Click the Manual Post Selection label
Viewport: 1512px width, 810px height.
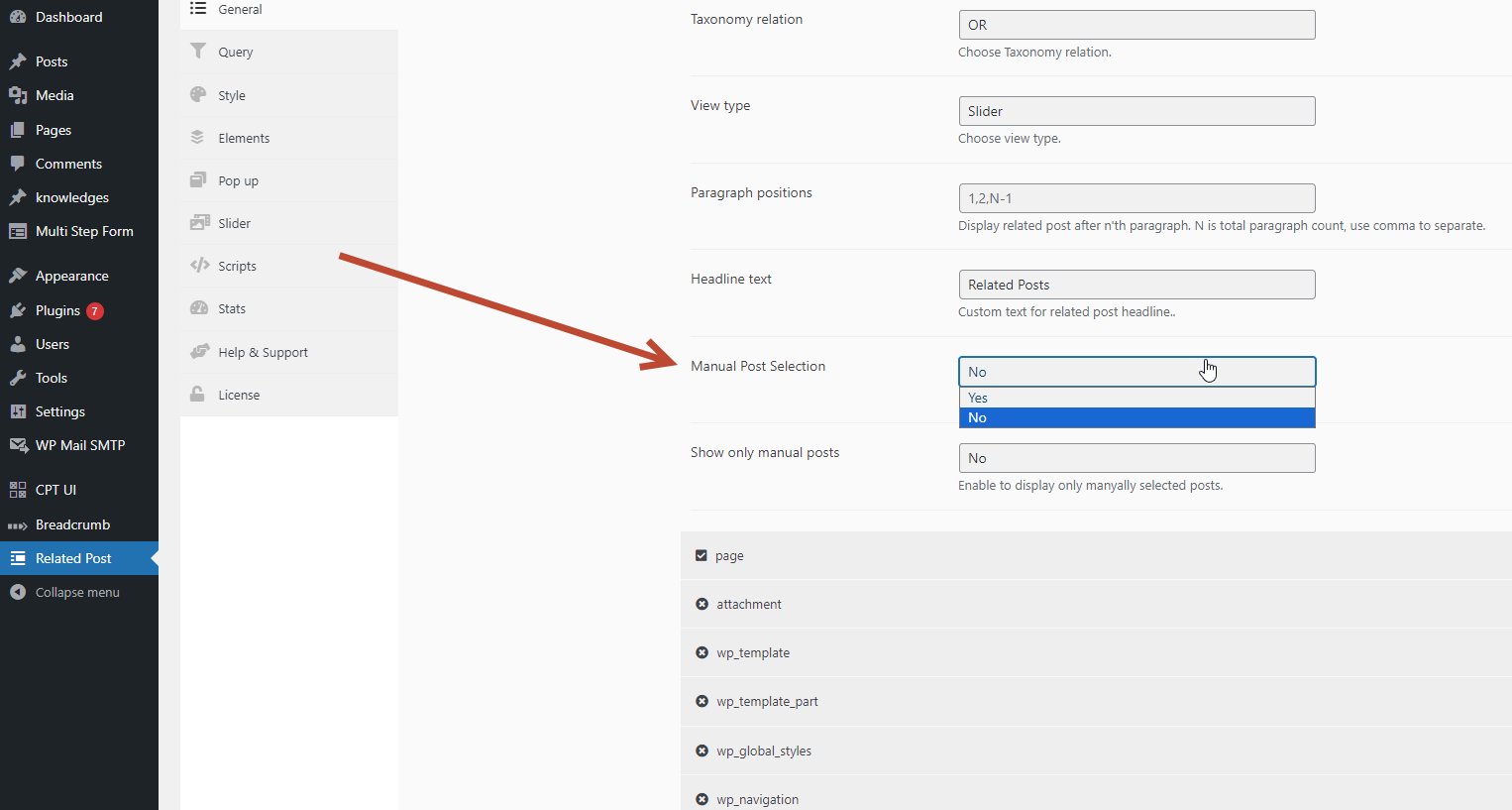tap(758, 366)
